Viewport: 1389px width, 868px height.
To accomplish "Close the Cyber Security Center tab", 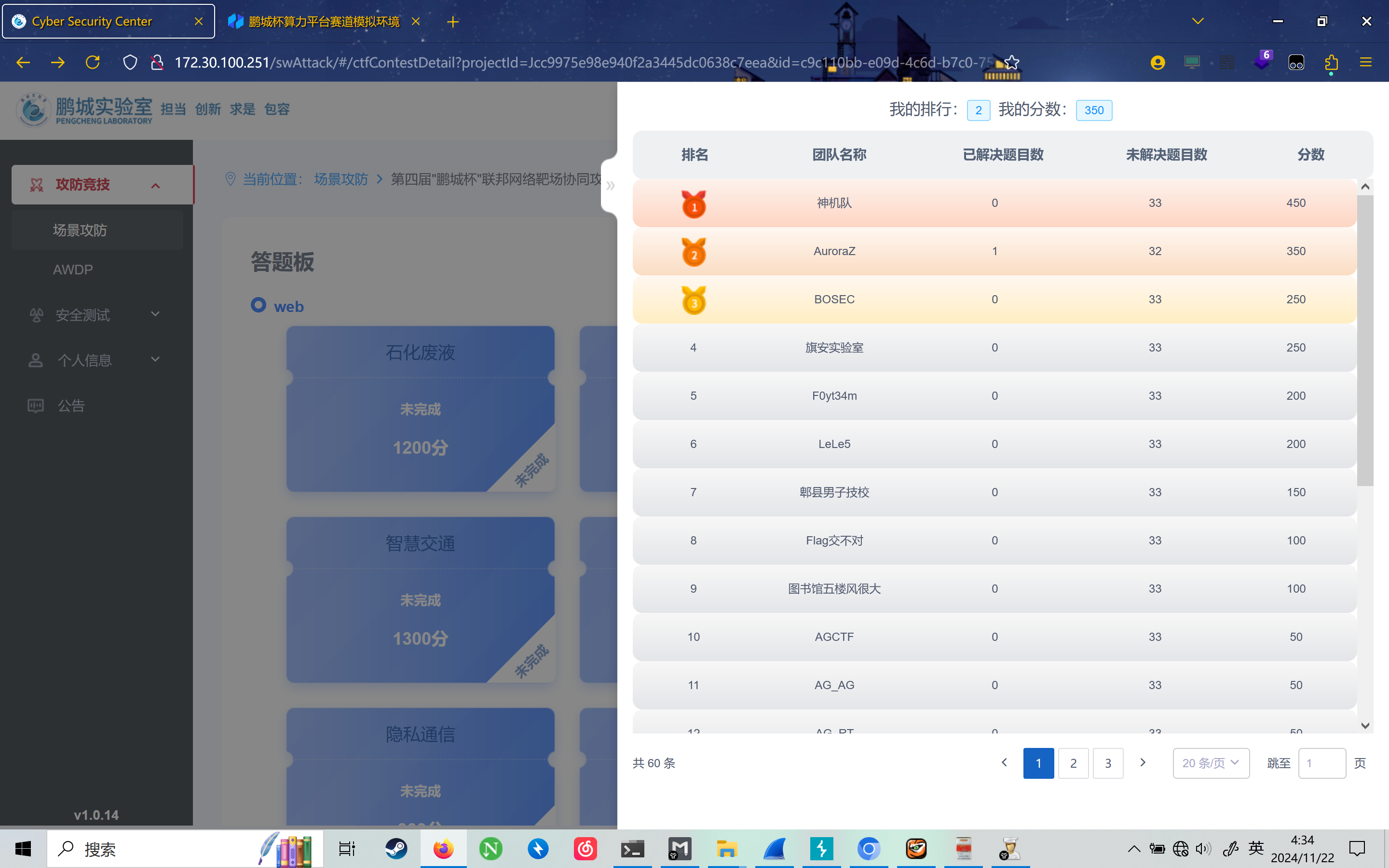I will 199,21.
